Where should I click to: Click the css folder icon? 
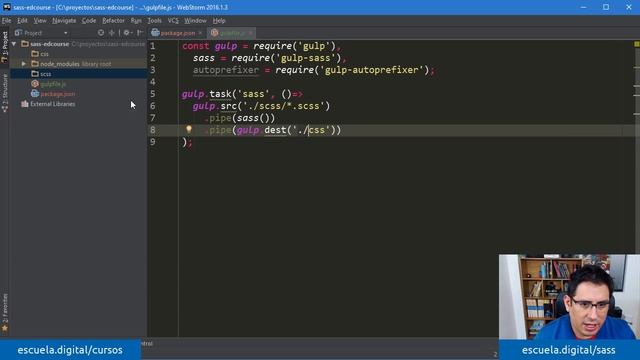[35, 53]
